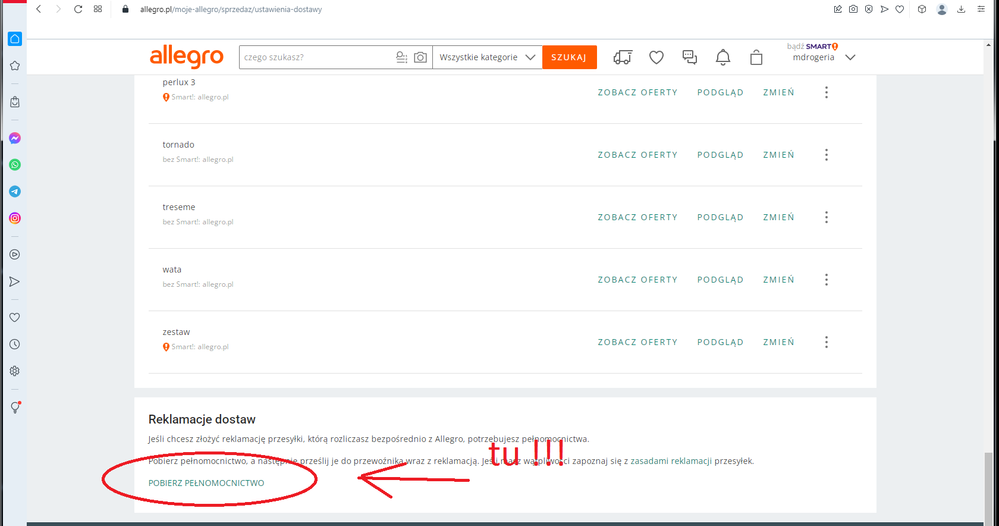The height and width of the screenshot is (526, 999).
Task: Open snapshot camera icon in address bar
Action: coord(853,9)
